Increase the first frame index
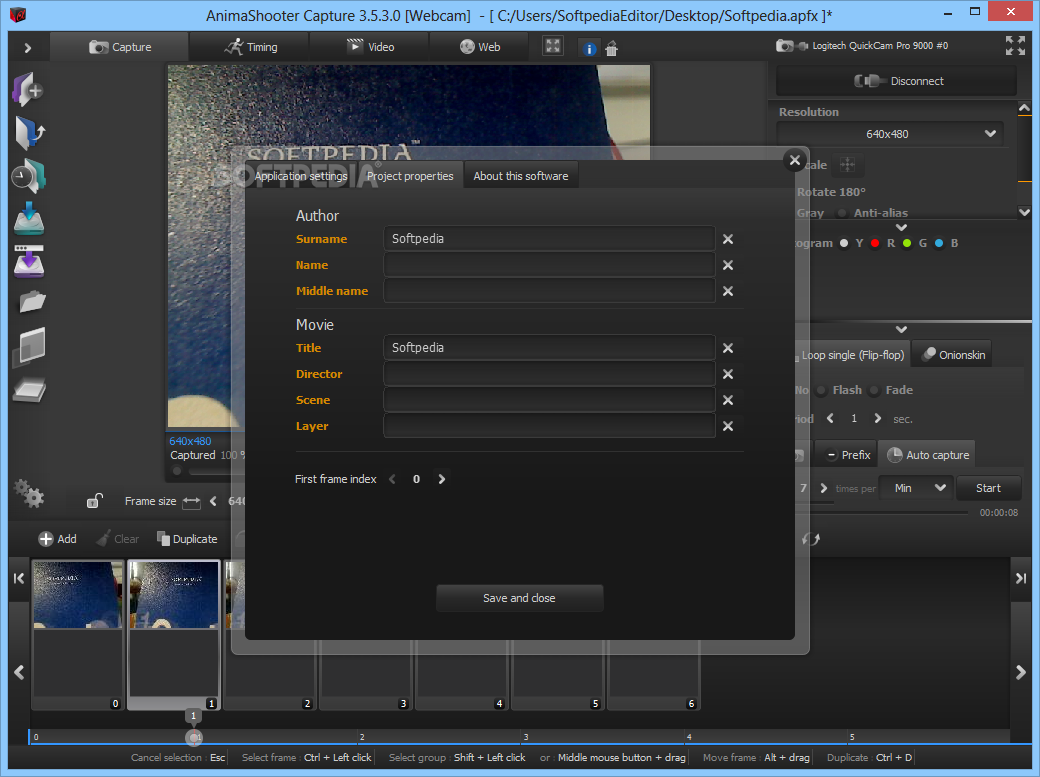This screenshot has width=1040, height=777. [442, 479]
